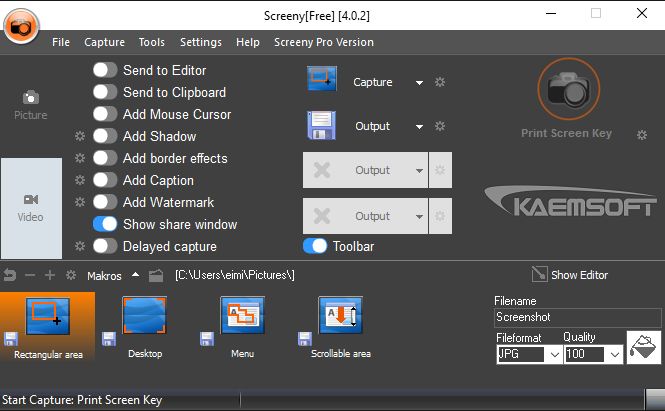665x411 pixels.
Task: Enable Send to Clipboard toggle
Action: click(x=105, y=92)
